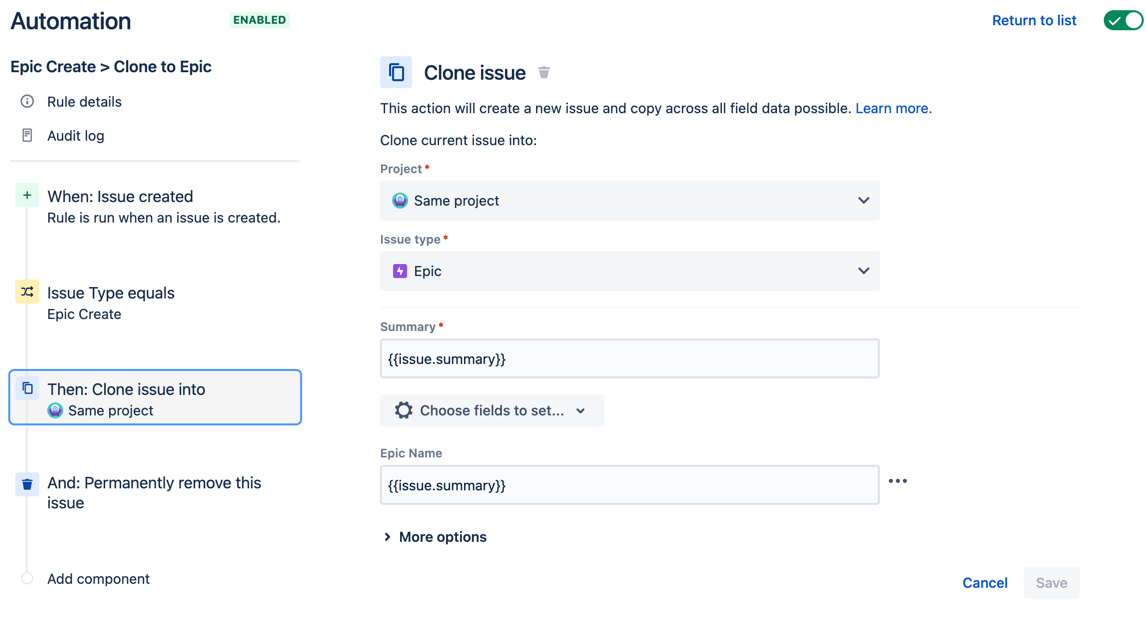Select the Add component step
1146x630 pixels.
(98, 579)
